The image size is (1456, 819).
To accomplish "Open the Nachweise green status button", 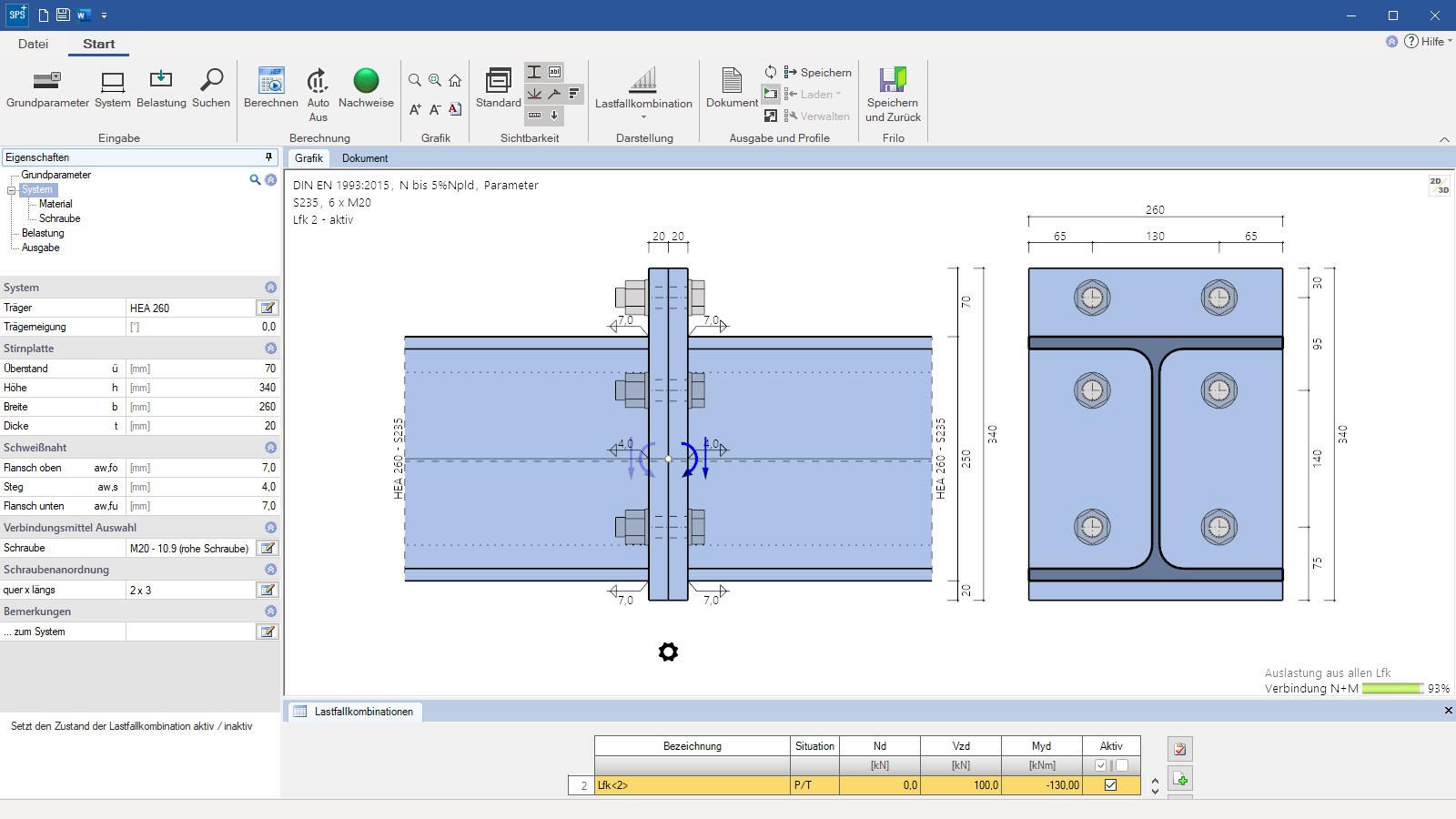I will tap(366, 82).
